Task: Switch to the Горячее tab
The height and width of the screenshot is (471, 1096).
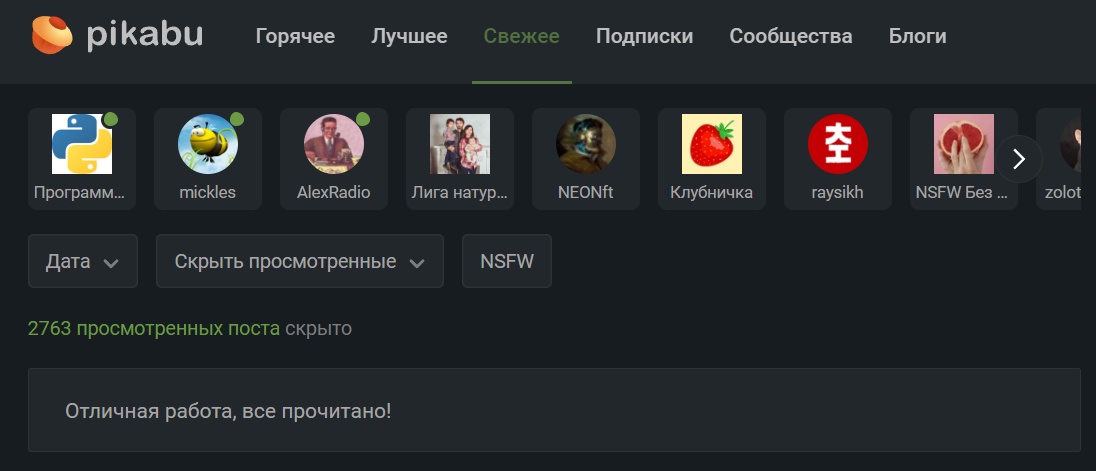Action: pos(295,36)
